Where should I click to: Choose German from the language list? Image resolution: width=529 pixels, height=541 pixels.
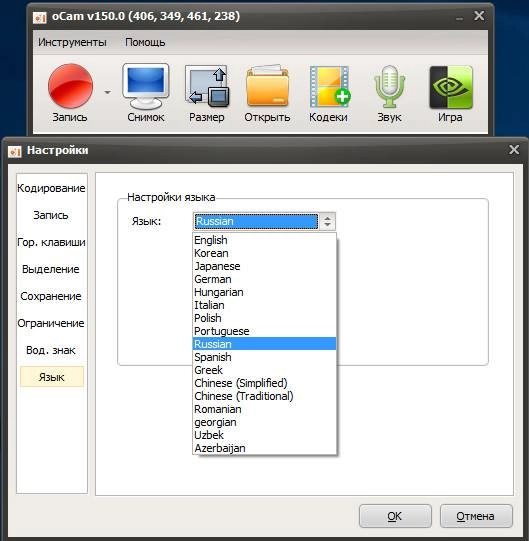pos(264,279)
